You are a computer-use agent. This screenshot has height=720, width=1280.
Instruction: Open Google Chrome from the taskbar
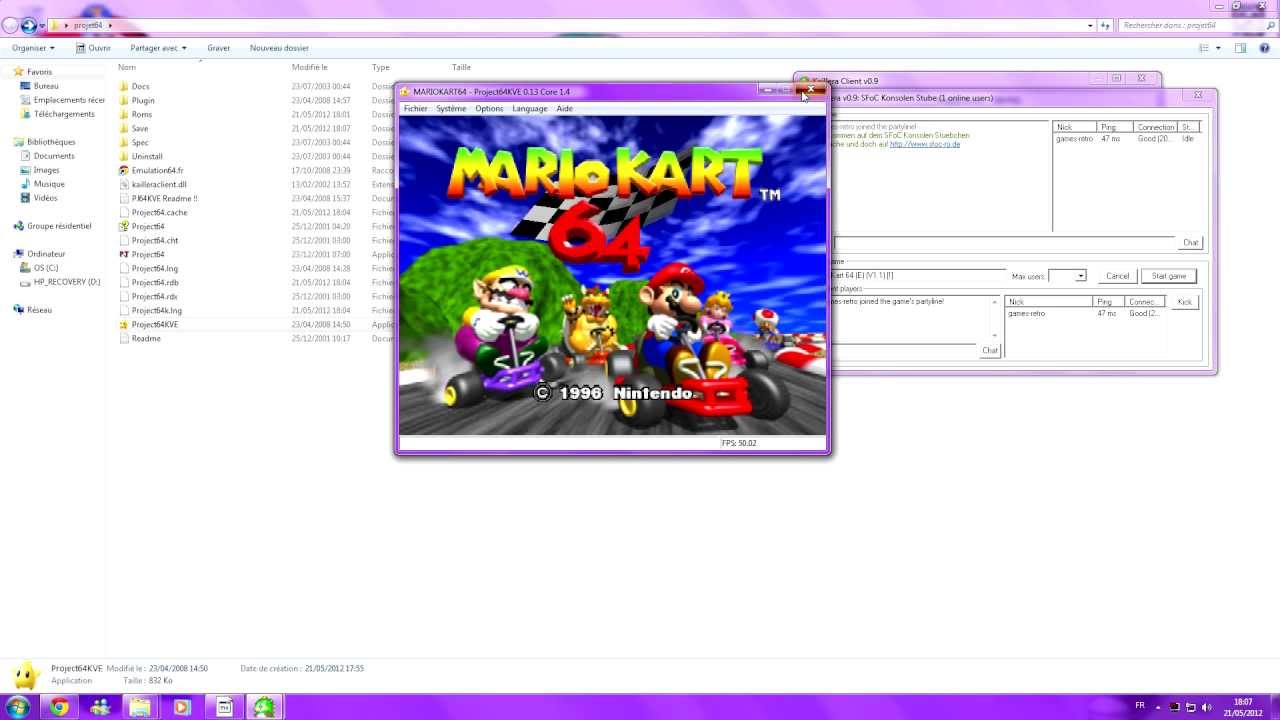tap(60, 707)
